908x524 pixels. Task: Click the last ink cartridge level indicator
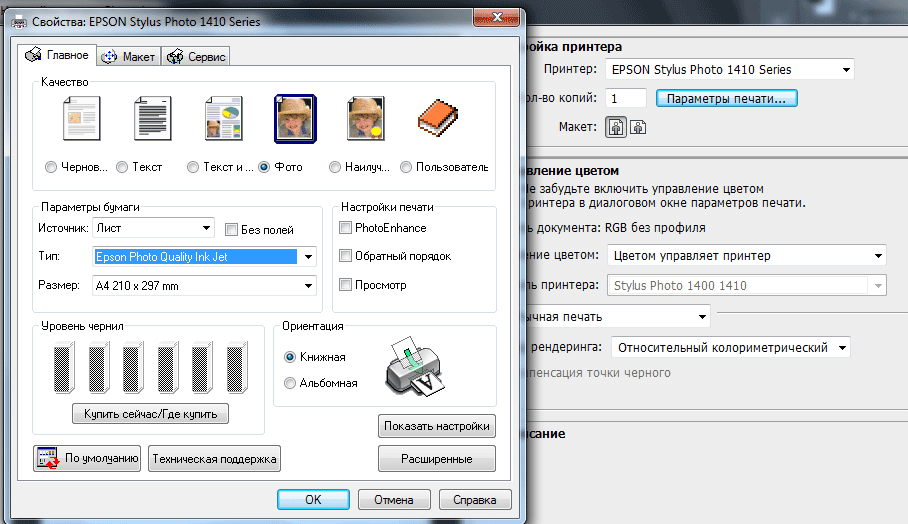237,367
